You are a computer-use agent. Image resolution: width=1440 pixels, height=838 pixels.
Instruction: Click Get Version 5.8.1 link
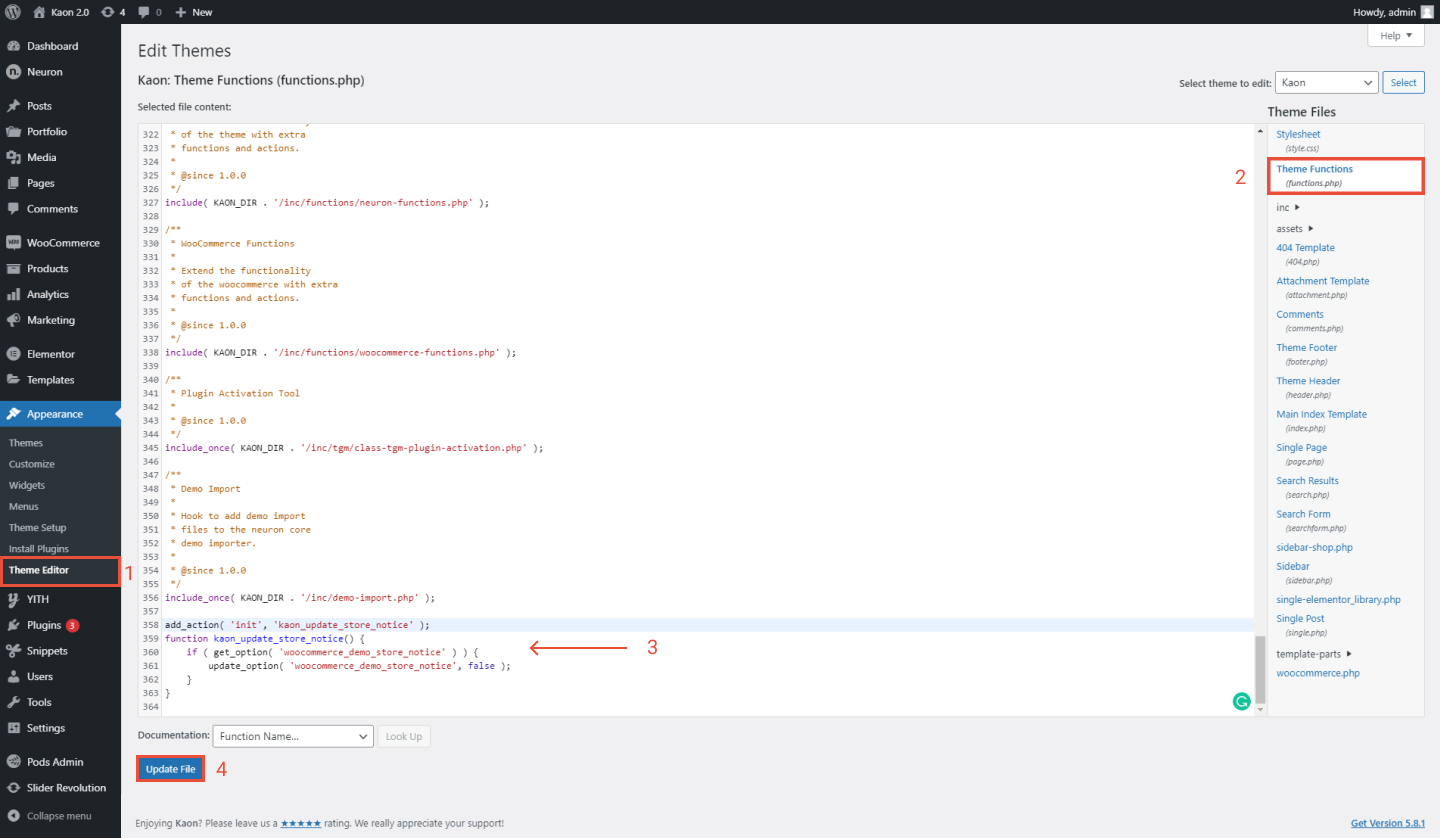point(1387,823)
